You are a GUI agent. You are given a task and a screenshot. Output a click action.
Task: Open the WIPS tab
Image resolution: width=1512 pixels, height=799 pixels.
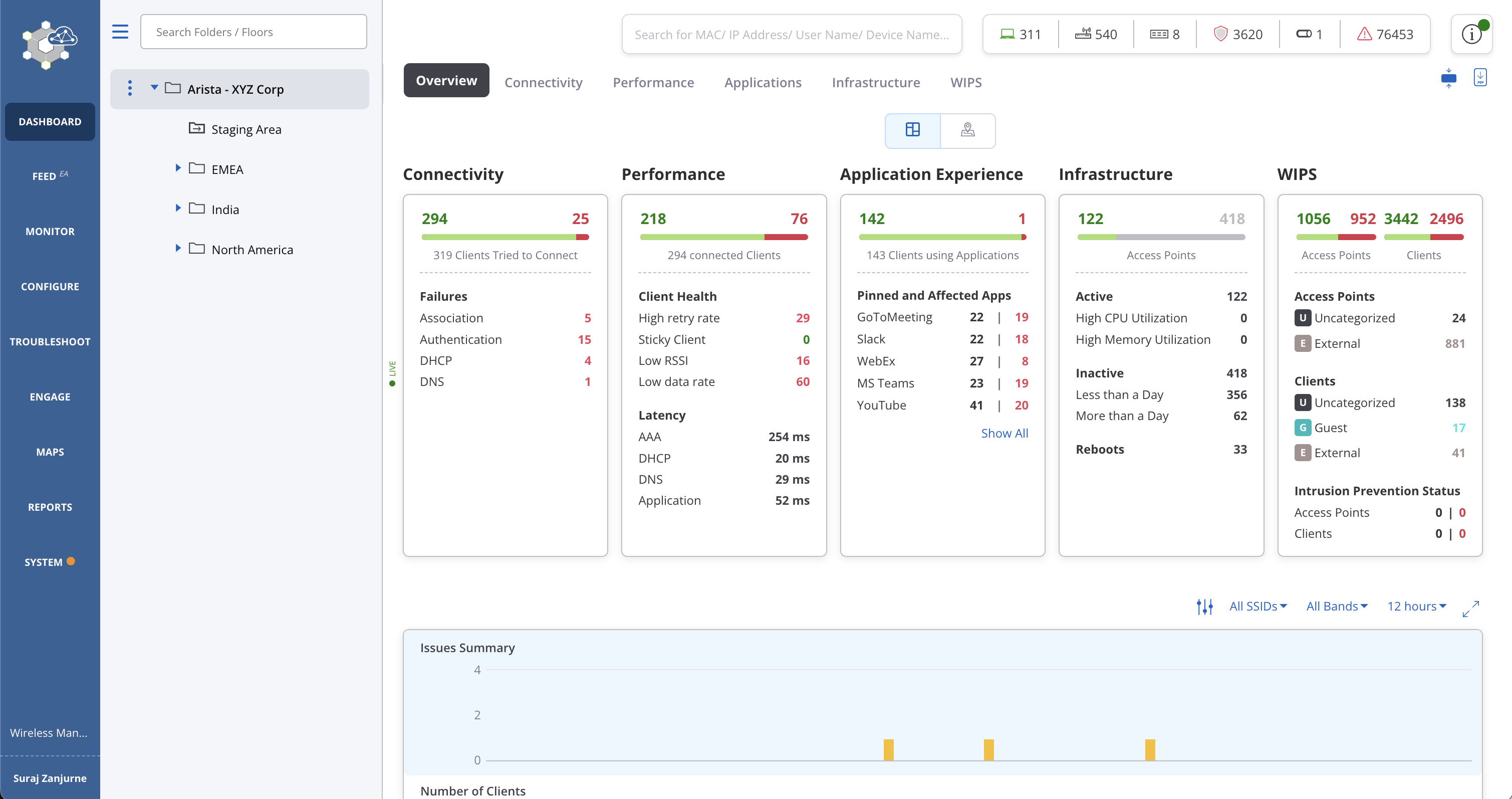tap(965, 82)
